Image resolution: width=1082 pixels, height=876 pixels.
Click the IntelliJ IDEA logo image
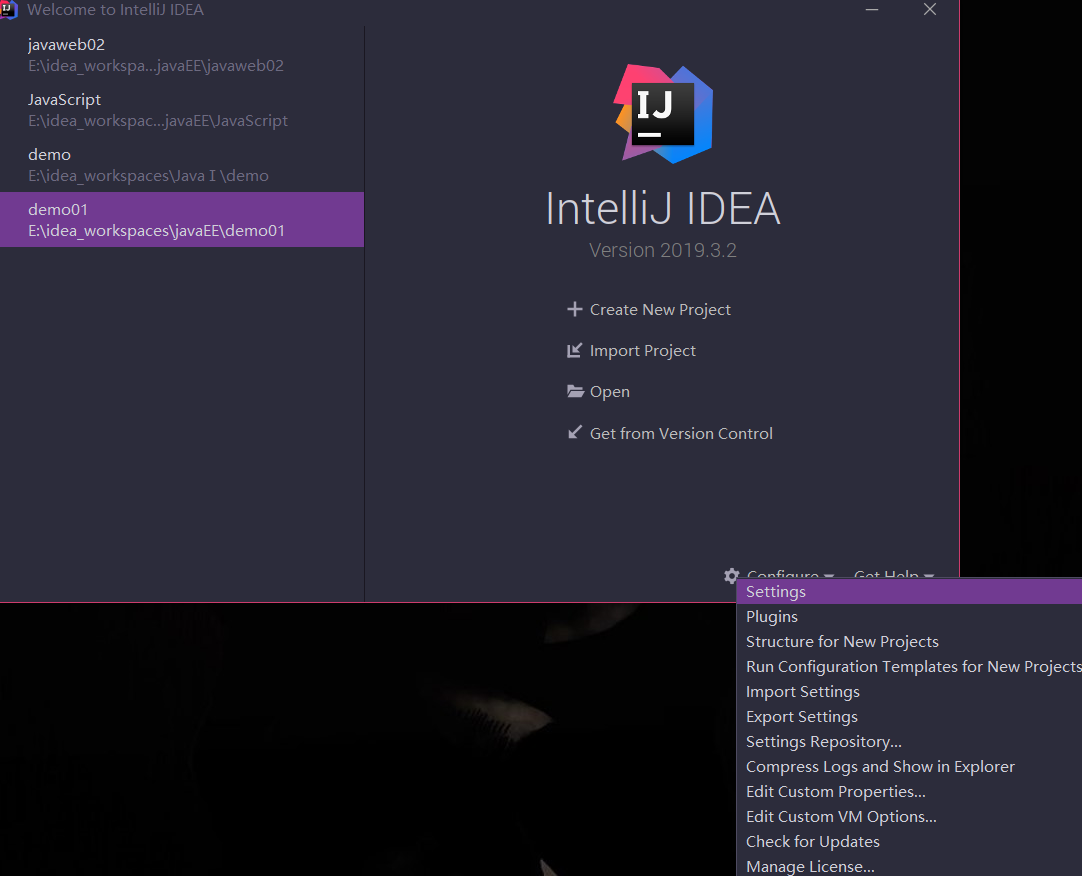(663, 114)
